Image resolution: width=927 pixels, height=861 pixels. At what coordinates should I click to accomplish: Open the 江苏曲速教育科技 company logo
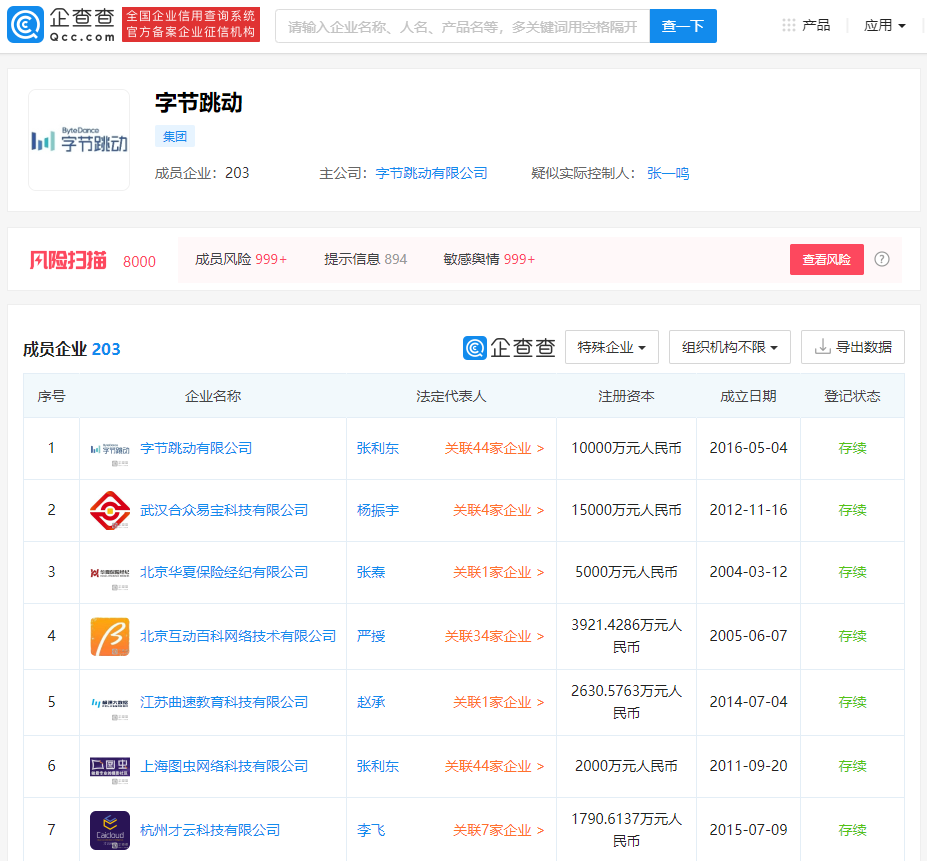click(x=109, y=703)
